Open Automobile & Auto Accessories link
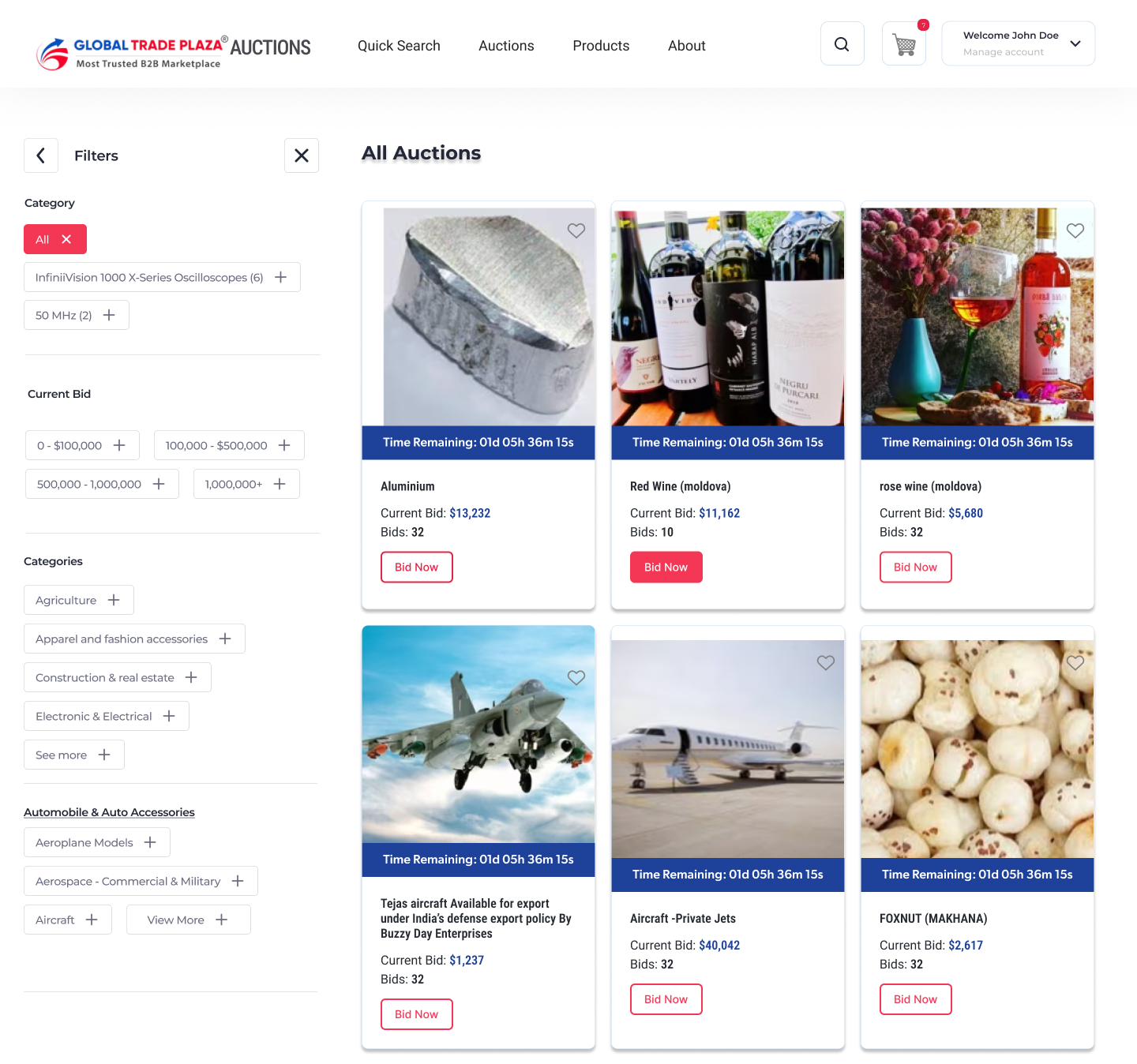 pyautogui.click(x=109, y=812)
